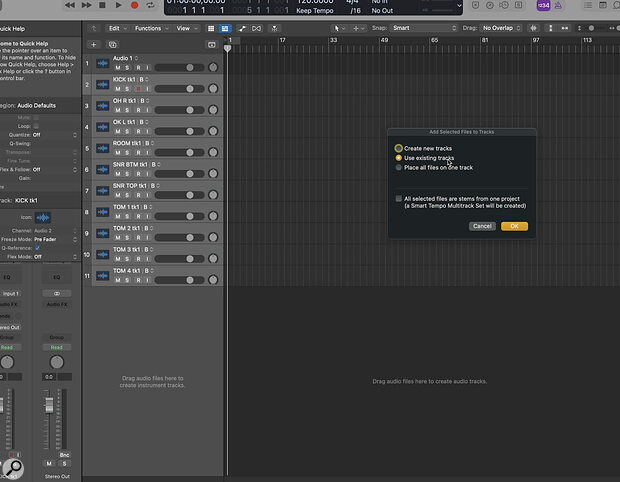The image size is (620, 482).
Task: Click the Fast Forward transport button
Action: (x=86, y=5)
